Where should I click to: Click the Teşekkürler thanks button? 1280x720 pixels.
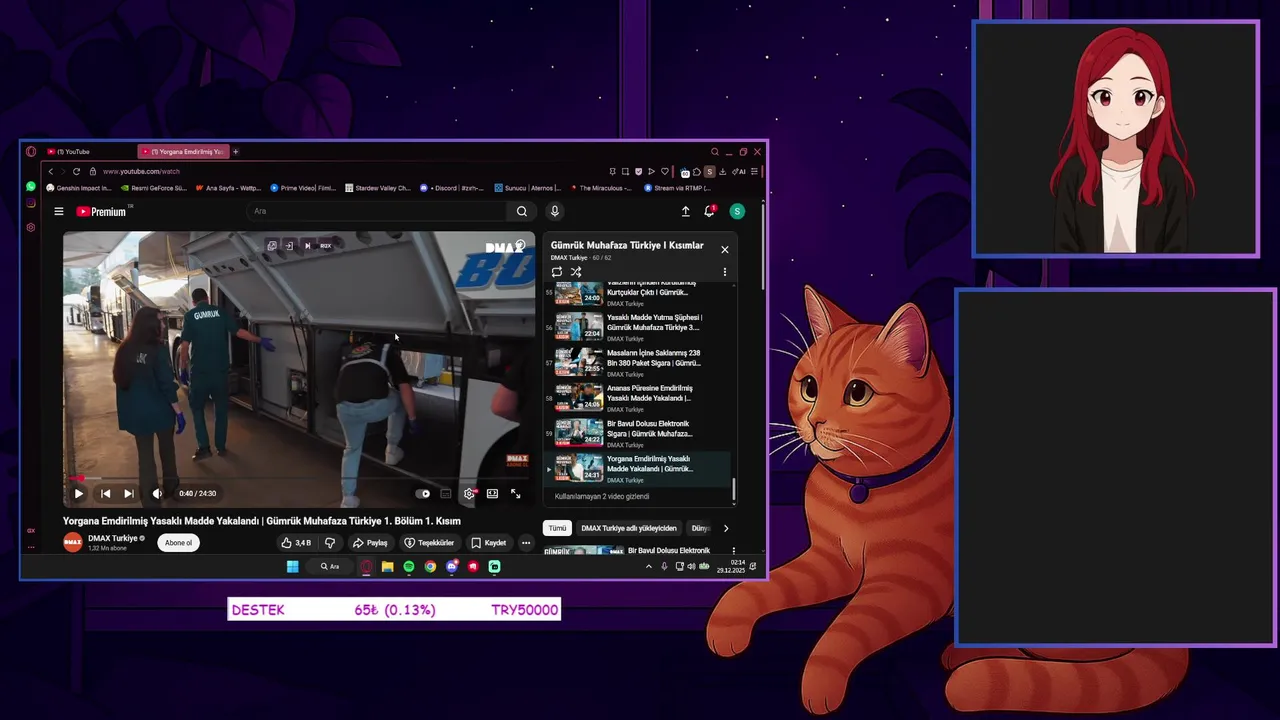[429, 543]
